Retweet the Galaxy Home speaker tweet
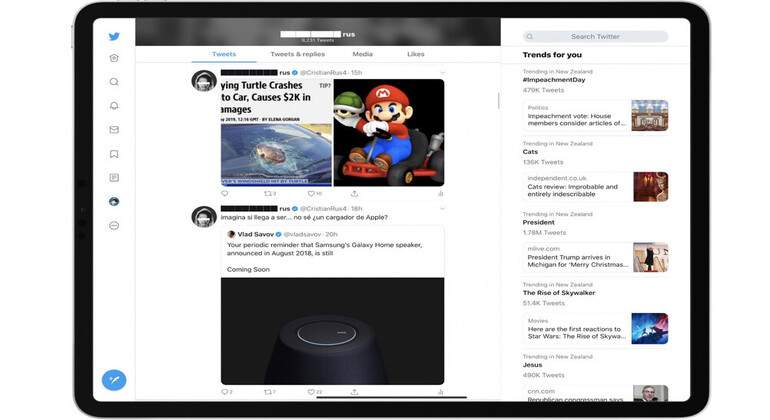Screen dimensions: 770x420 coord(270,392)
